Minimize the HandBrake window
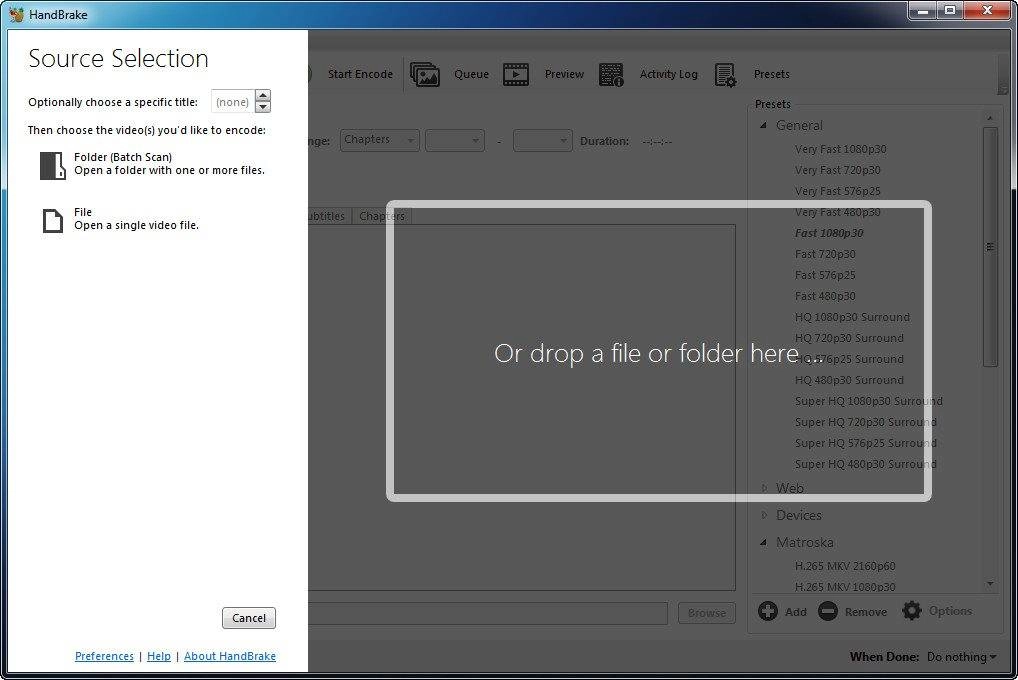The image size is (1018, 680). click(x=922, y=10)
